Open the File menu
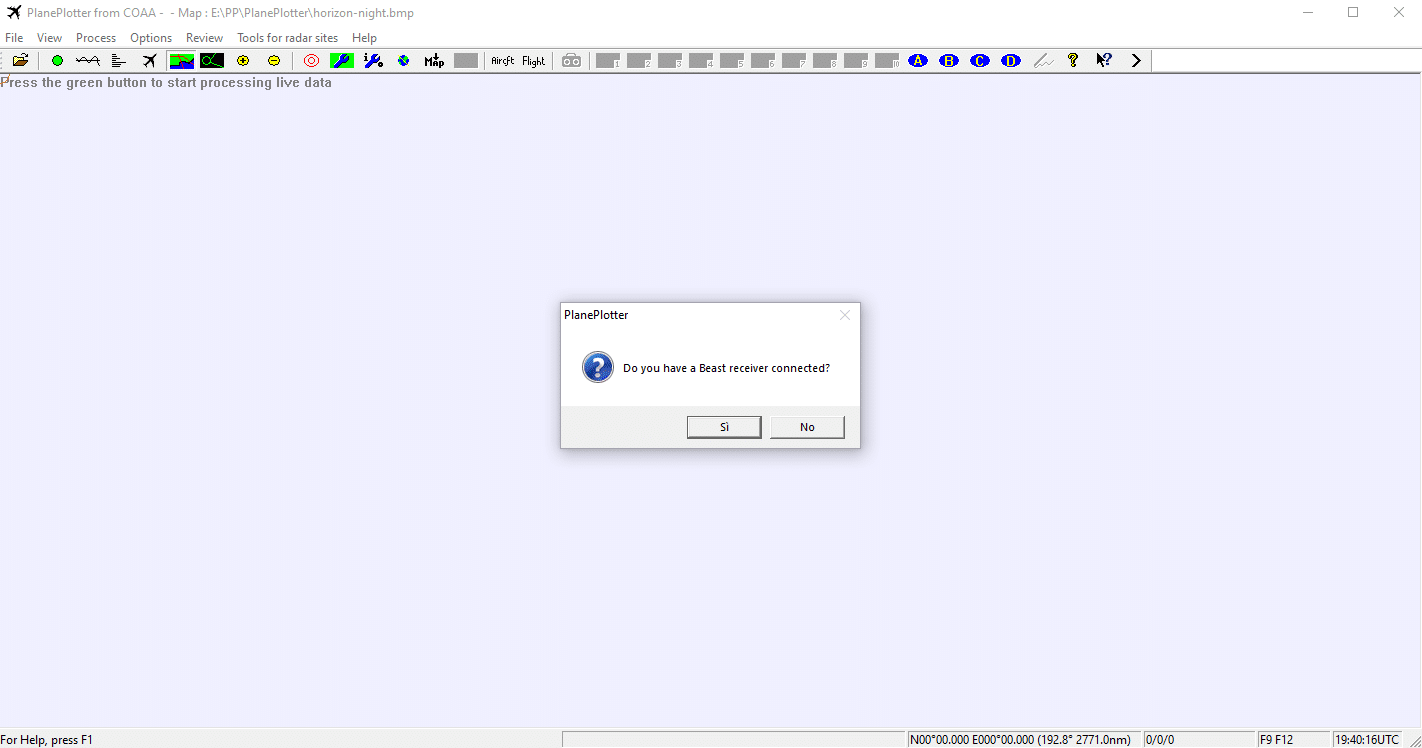The height and width of the screenshot is (748, 1422). (14, 38)
